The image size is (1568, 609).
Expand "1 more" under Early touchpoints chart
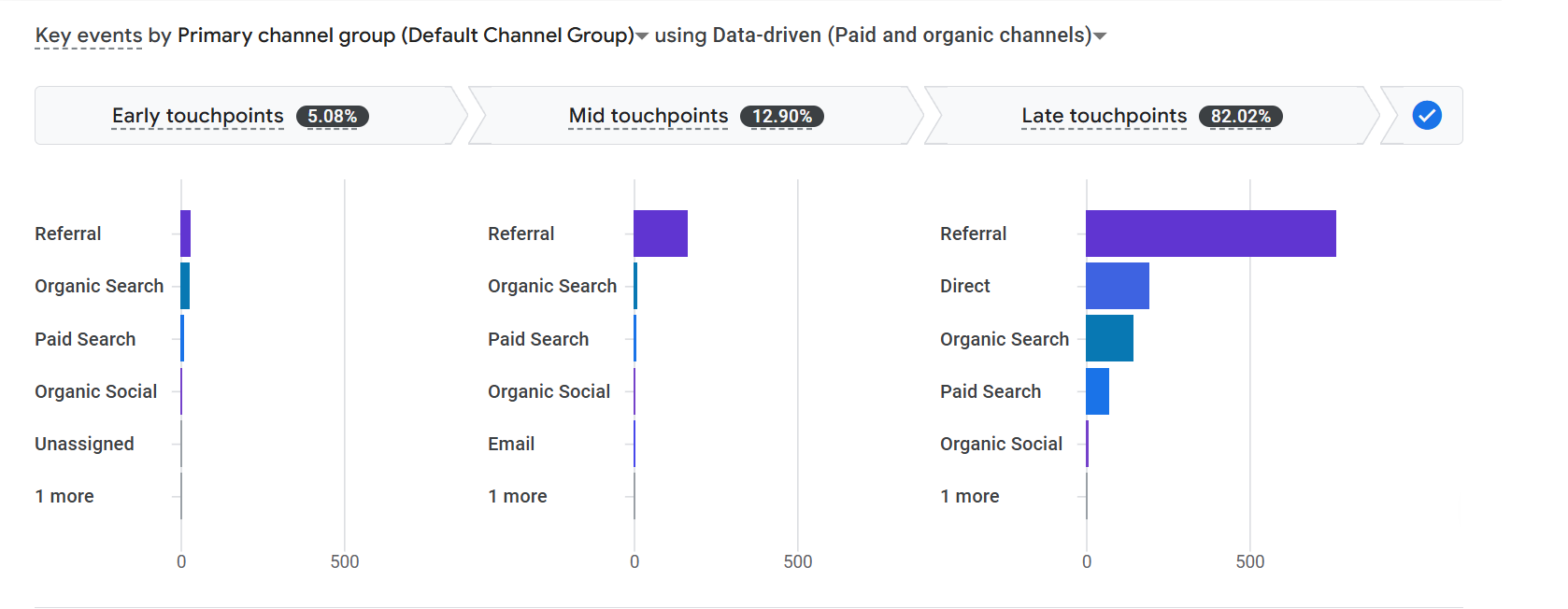pos(64,496)
